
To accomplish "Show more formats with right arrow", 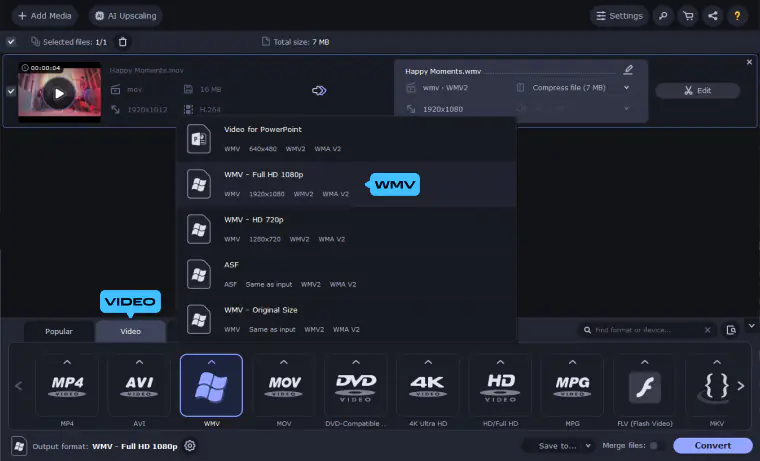I will [741, 386].
